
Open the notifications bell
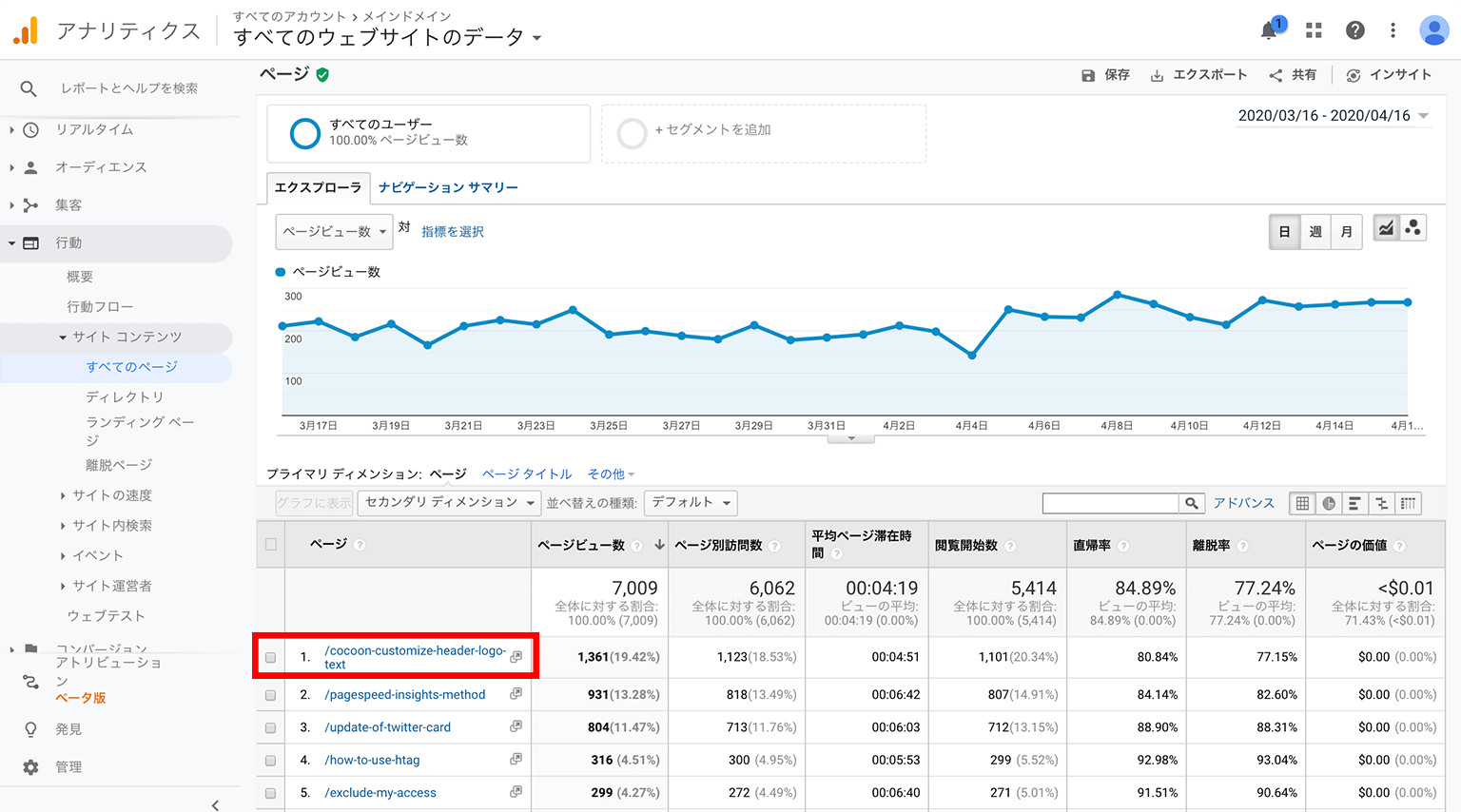(x=1269, y=30)
